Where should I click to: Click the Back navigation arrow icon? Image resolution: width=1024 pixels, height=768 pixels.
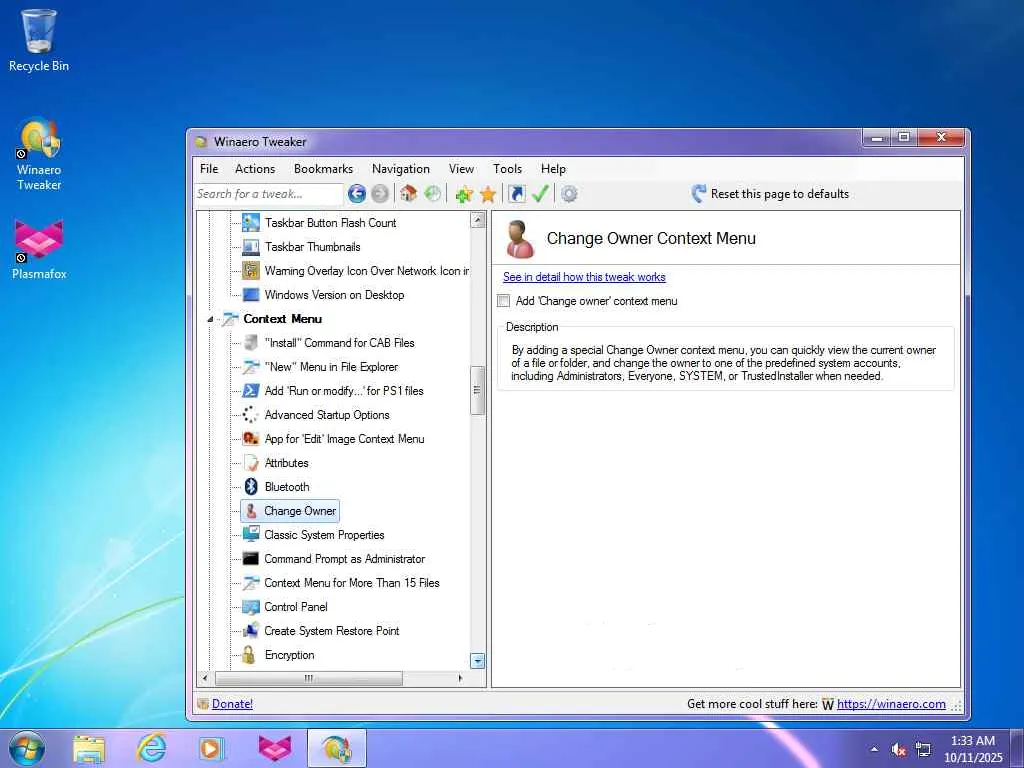click(357, 194)
